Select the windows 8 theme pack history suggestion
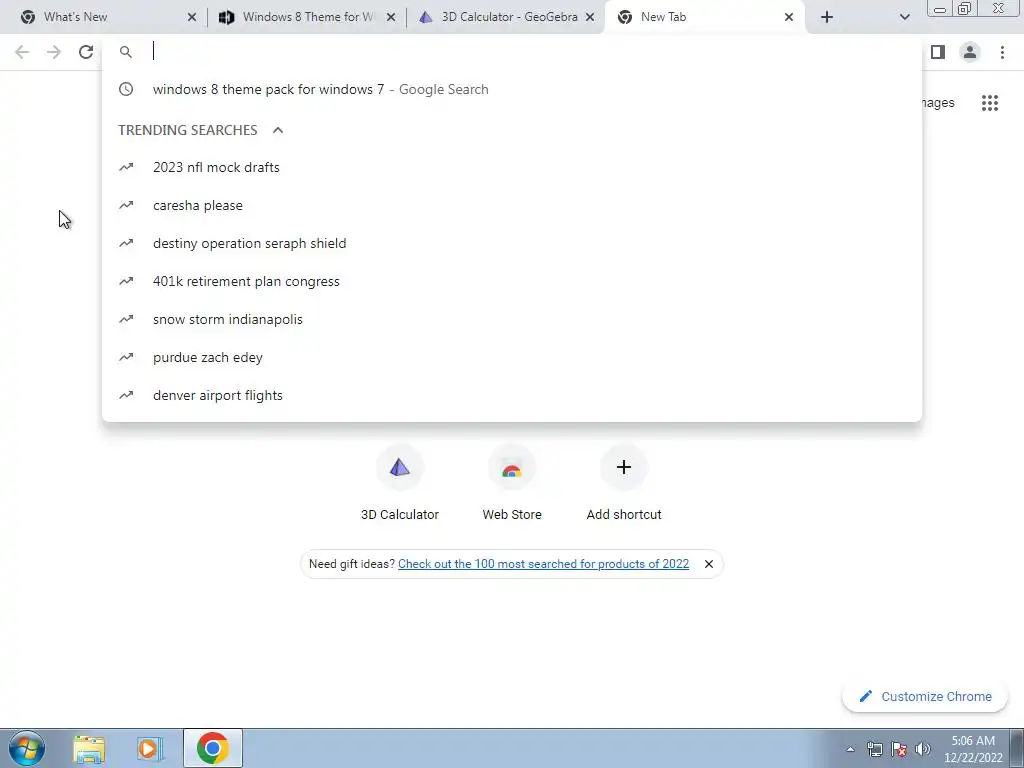 pyautogui.click(x=512, y=89)
